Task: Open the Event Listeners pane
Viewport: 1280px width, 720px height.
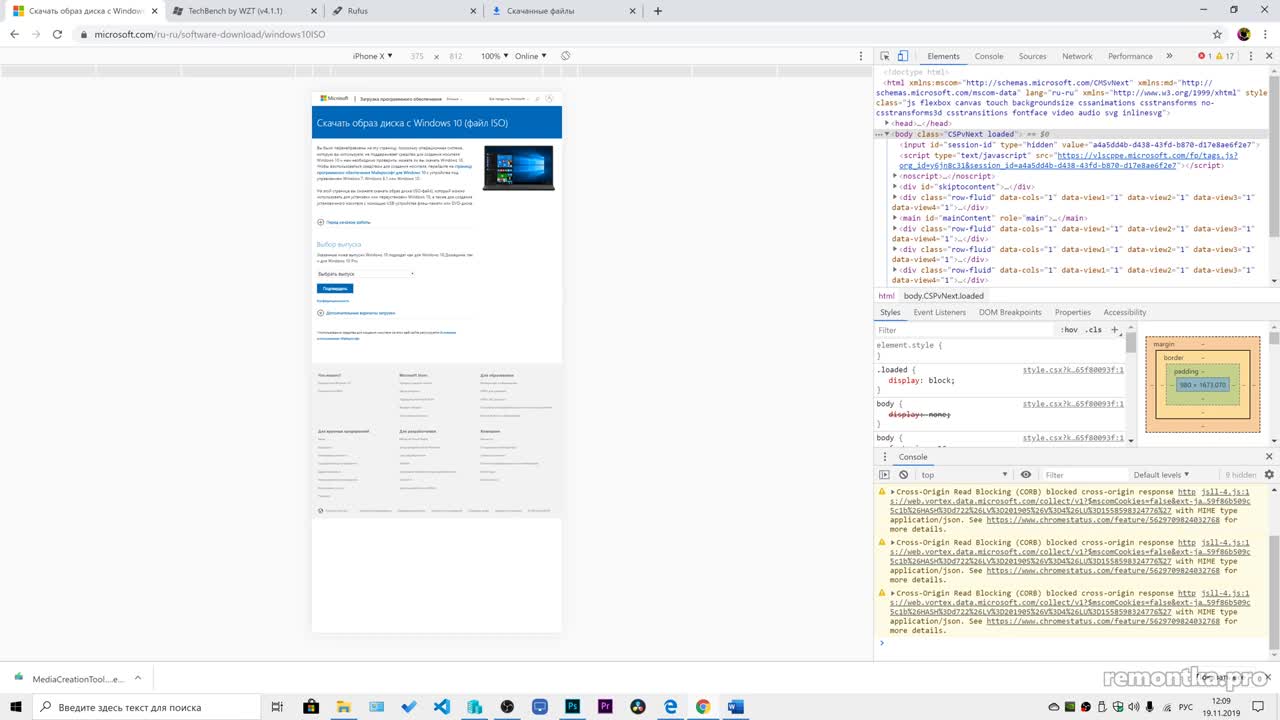Action: tap(939, 312)
